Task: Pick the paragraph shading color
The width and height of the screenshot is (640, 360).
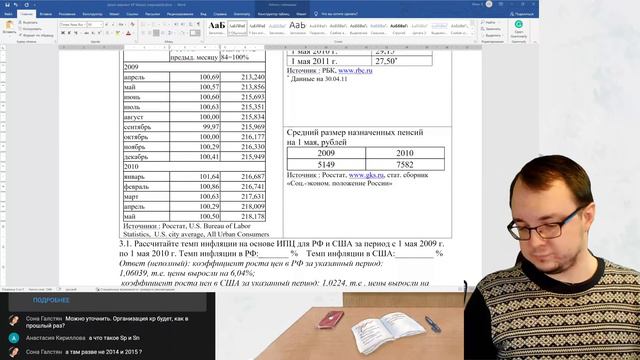Action: click(x=182, y=33)
